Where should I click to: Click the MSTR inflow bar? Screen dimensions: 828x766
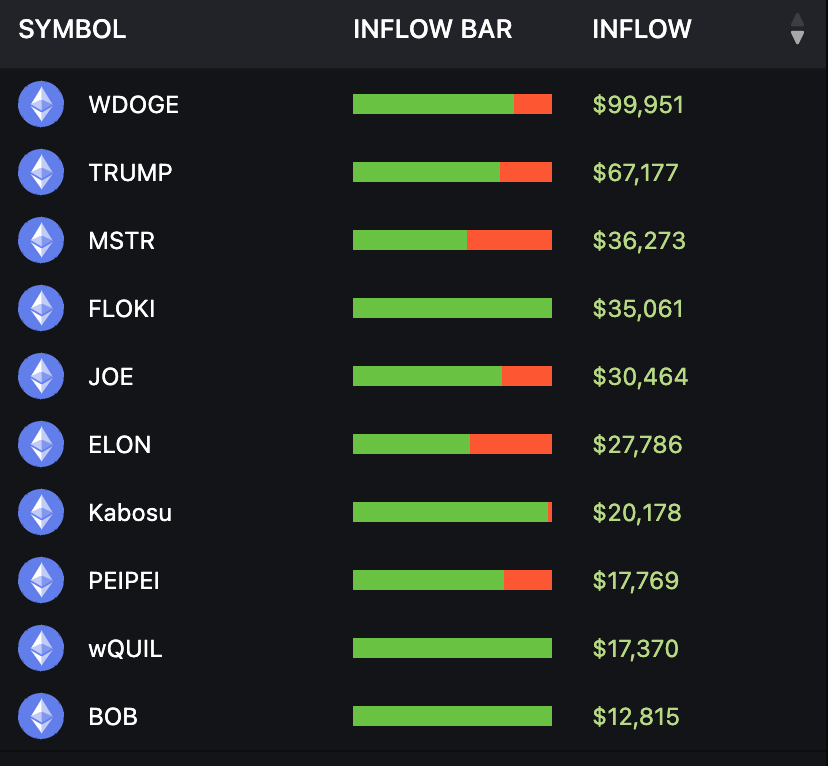(x=453, y=240)
